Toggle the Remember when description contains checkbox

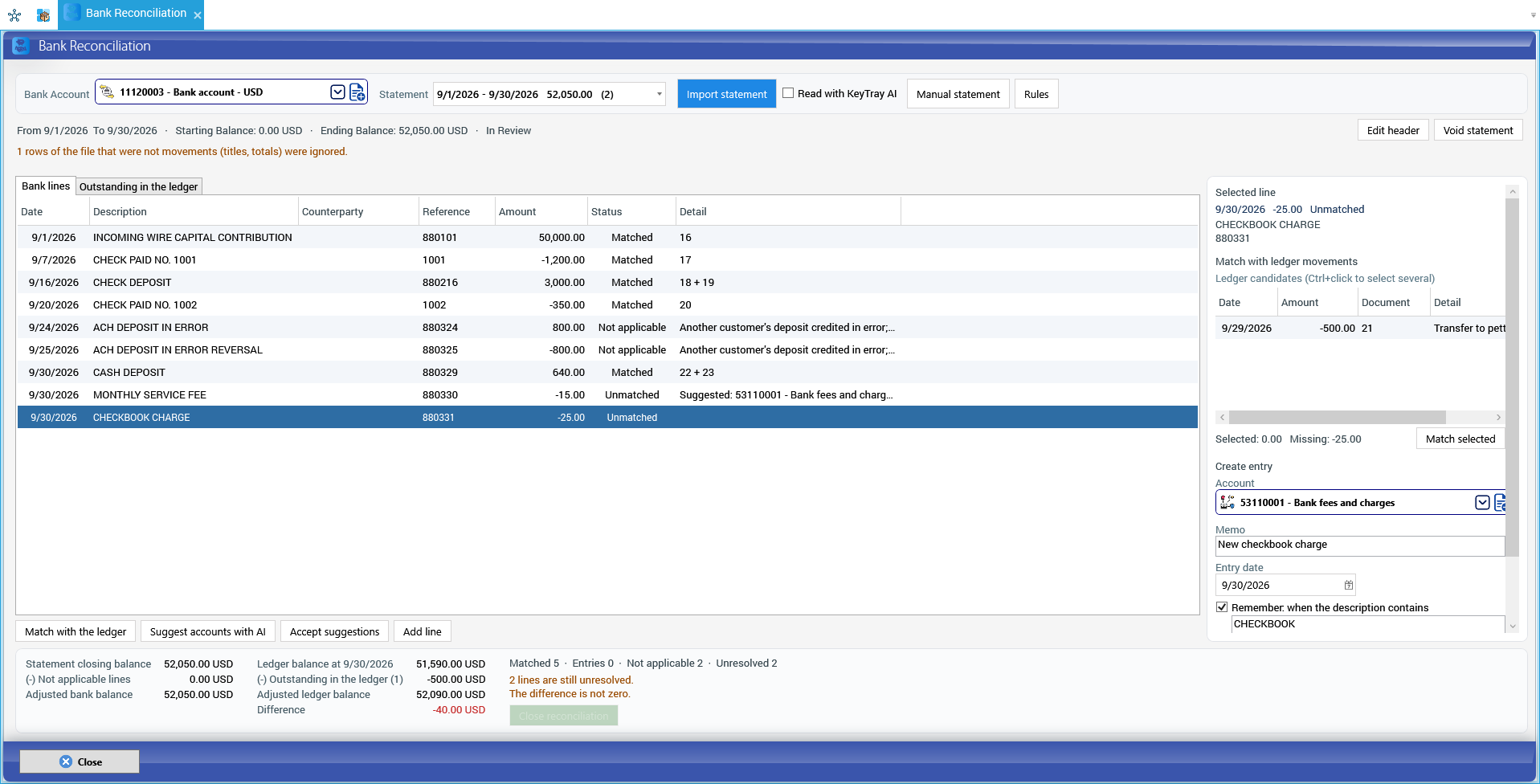pyautogui.click(x=1222, y=607)
